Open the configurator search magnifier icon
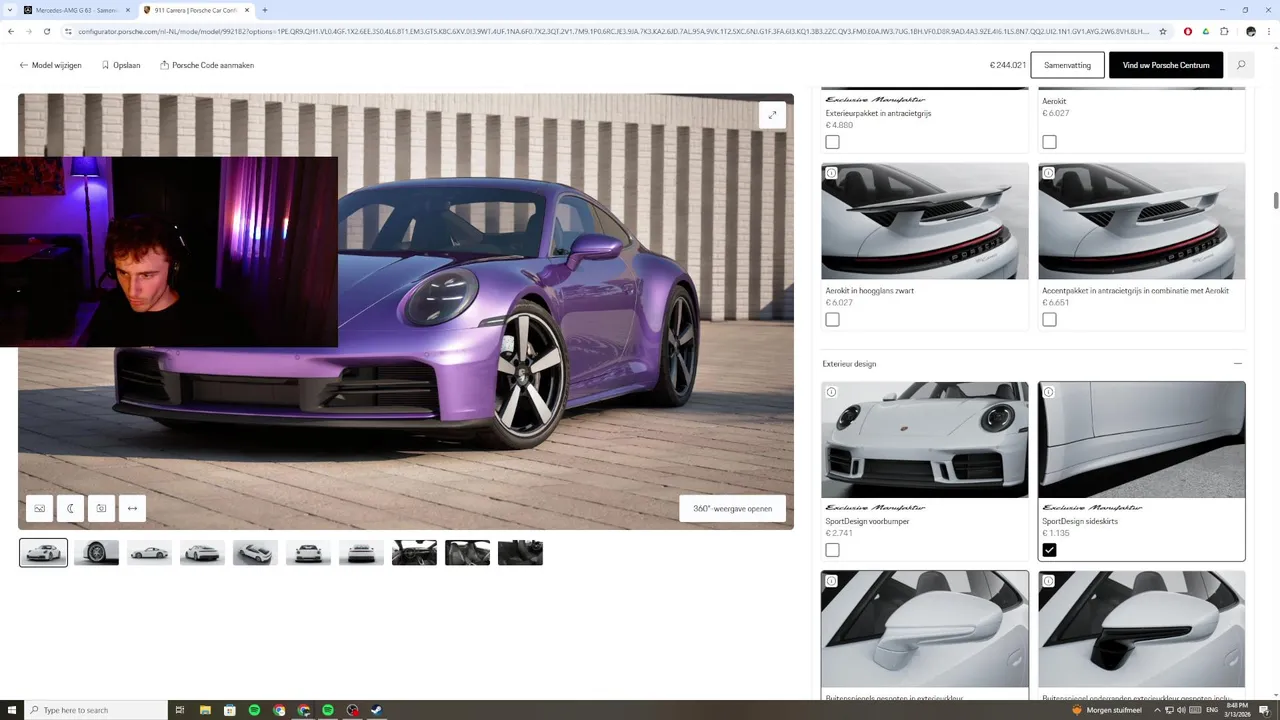Image resolution: width=1280 pixels, height=720 pixels. coord(1241,65)
